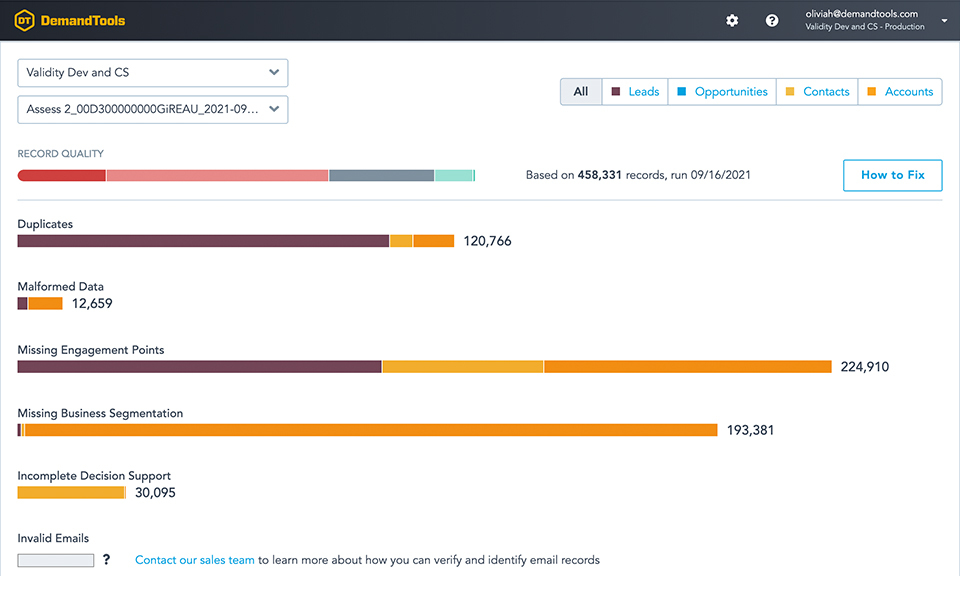Click the RECORD QUALITY label
This screenshot has width=960, height=600.
pos(61,154)
